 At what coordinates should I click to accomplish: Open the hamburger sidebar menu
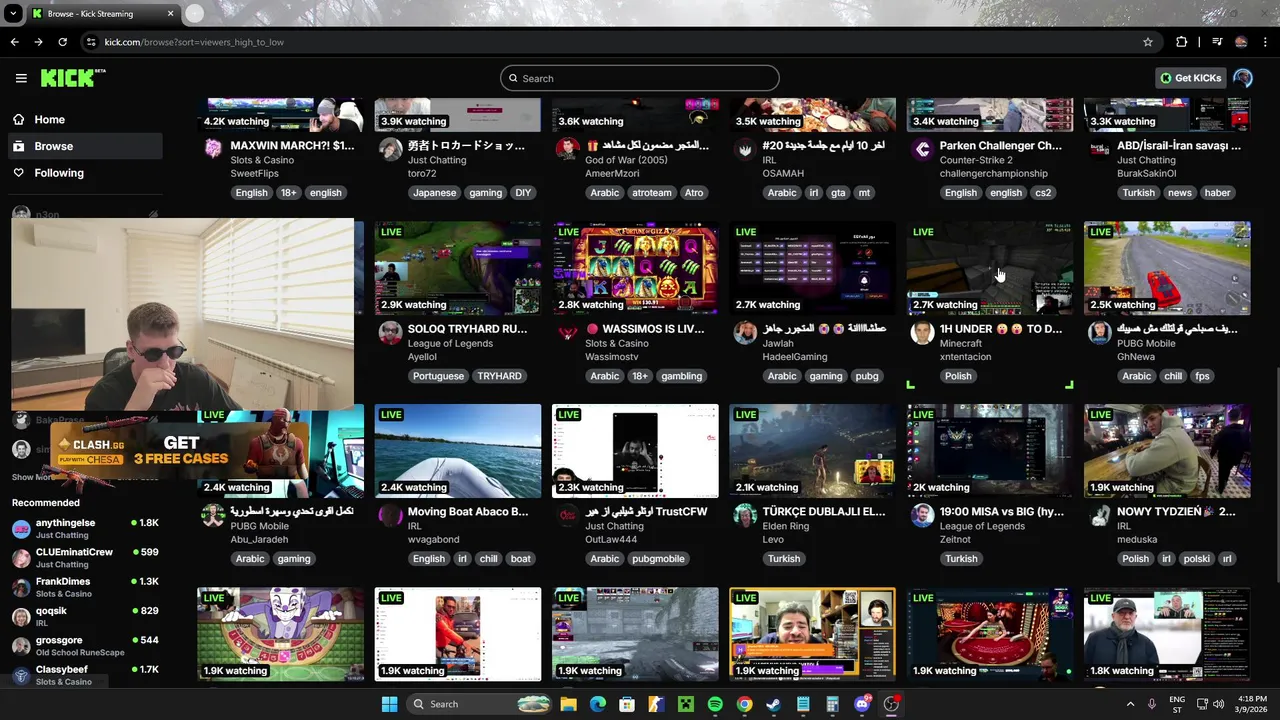(21, 78)
